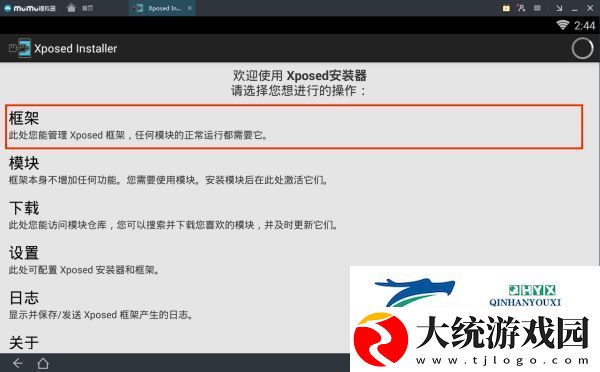Click the MuMu emulator logo
600x372 pixels.
(30, 8)
